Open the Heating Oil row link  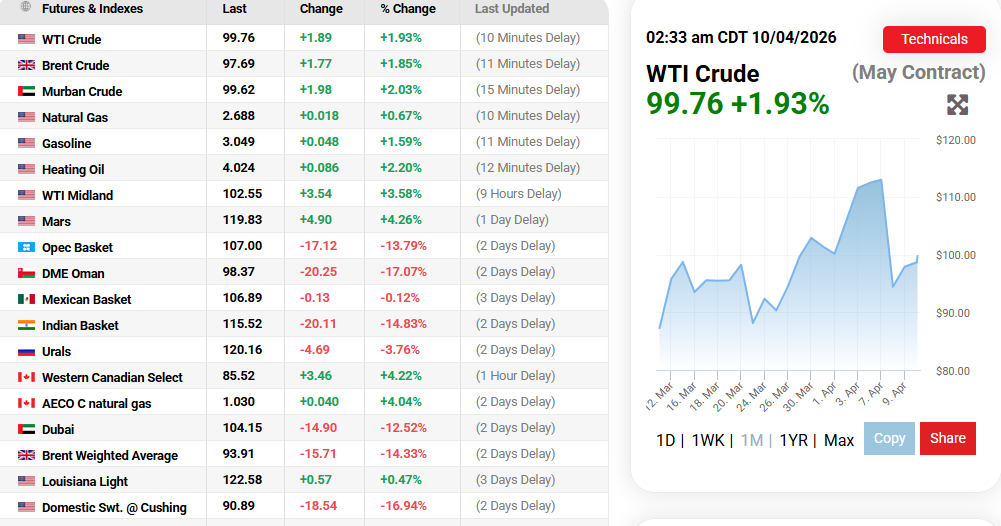pos(73,169)
